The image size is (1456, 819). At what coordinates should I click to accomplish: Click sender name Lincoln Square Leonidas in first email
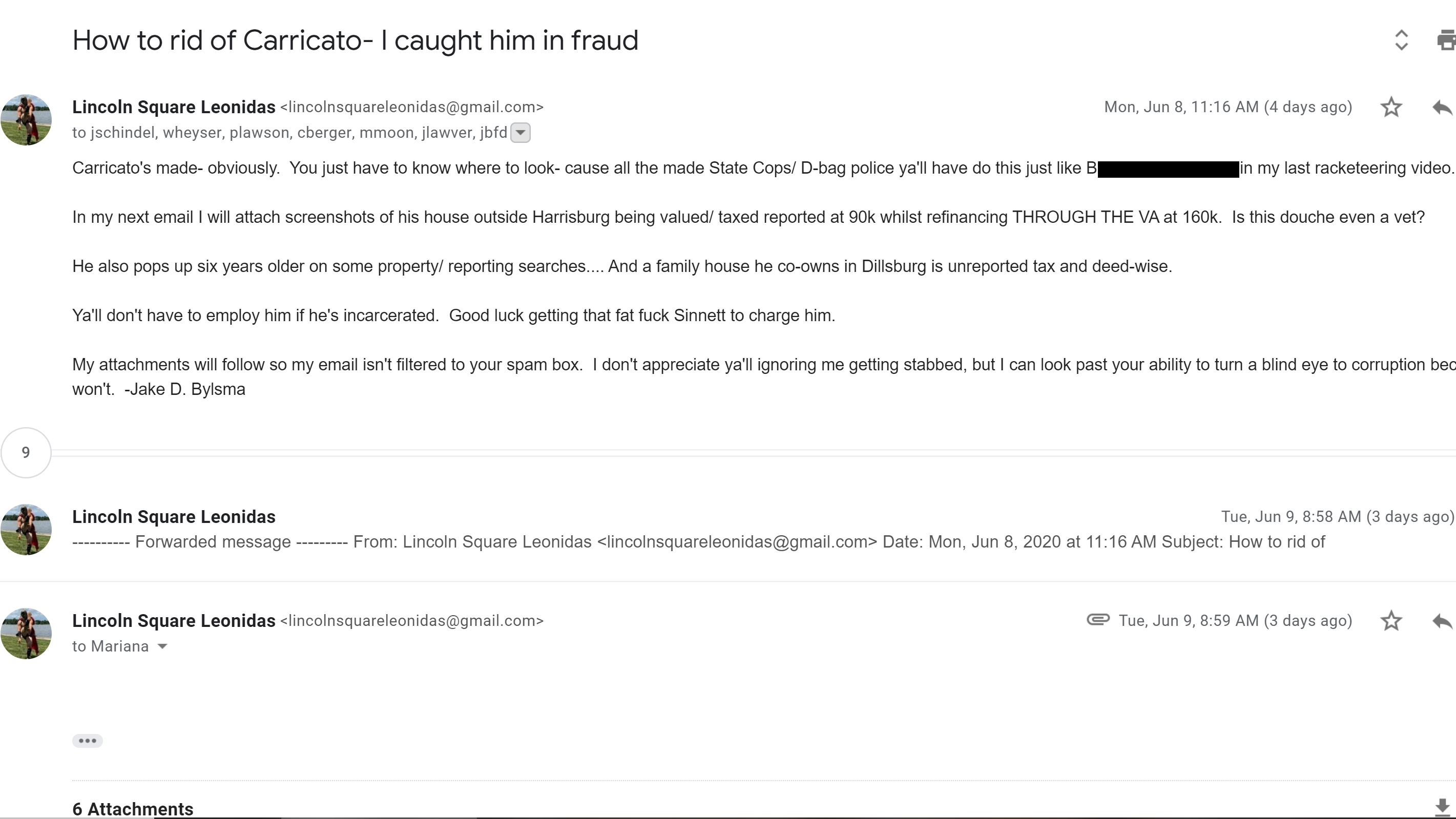(174, 107)
